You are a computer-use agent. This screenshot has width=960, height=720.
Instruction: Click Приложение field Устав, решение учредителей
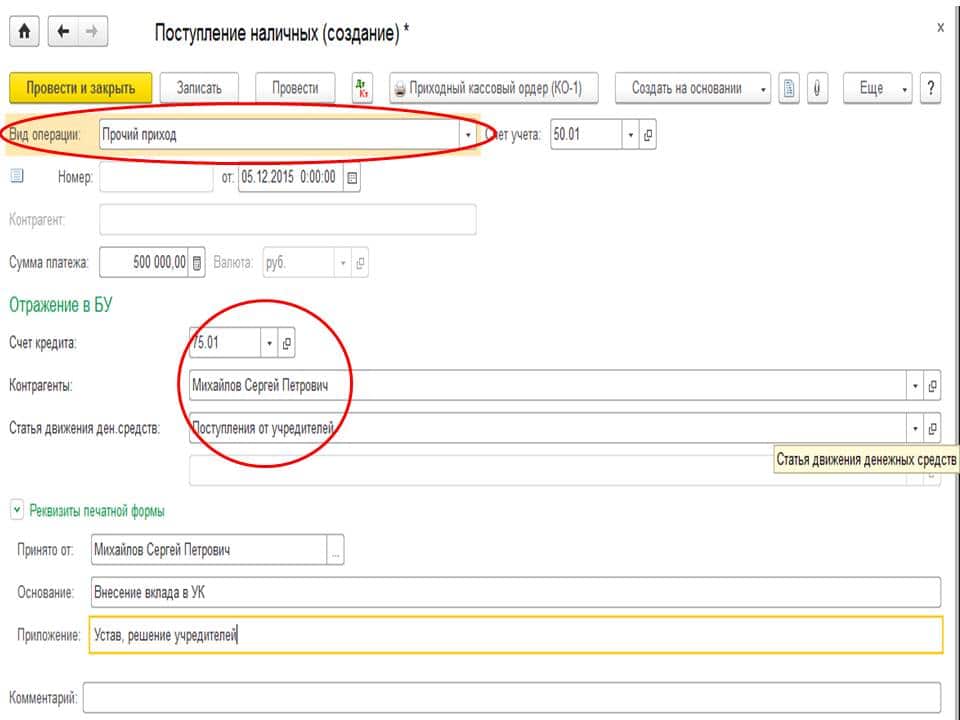(516, 635)
